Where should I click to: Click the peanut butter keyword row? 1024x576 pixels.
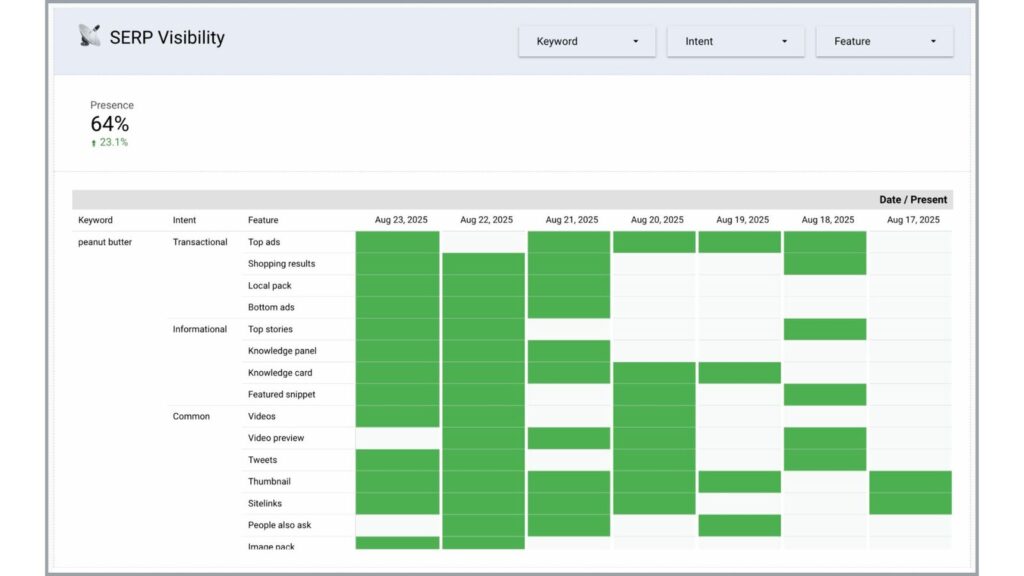[x=105, y=242]
